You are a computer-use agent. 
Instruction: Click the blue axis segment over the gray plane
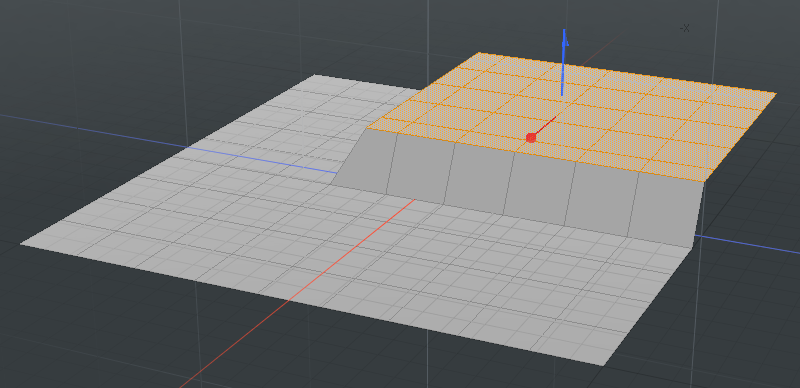pyautogui.click(x=261, y=160)
